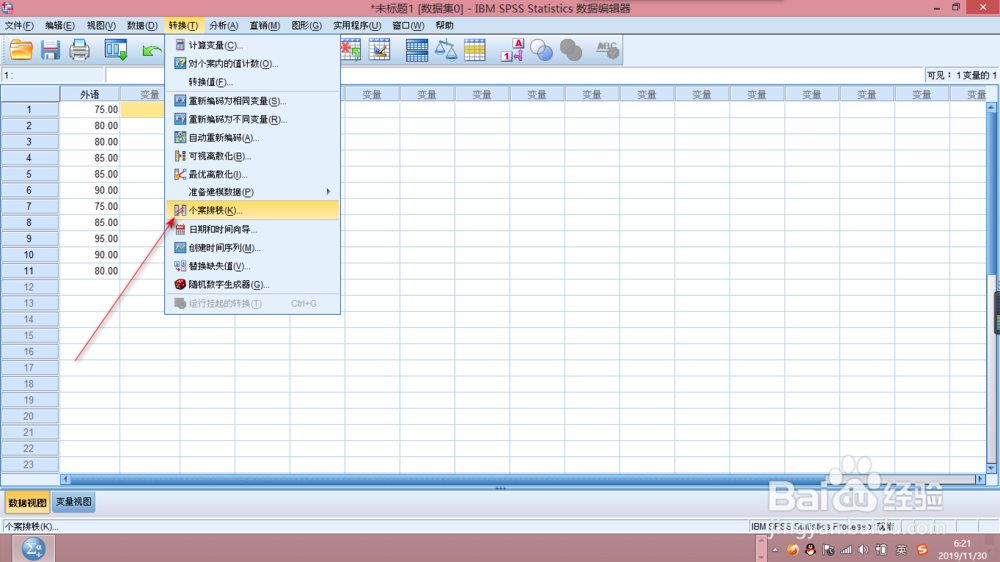The image size is (1000, 562).
Task: Click cell with value 95.00
Action: pos(90,239)
